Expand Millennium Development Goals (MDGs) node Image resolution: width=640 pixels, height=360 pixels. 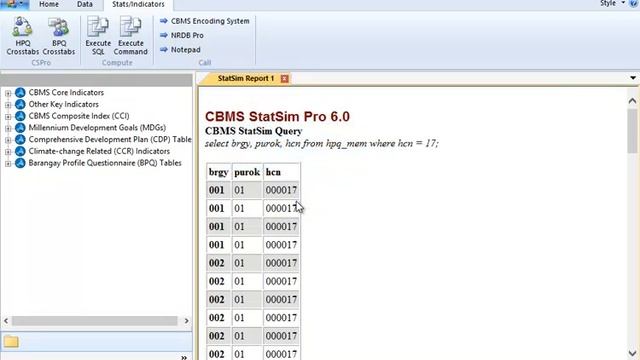(x=8, y=128)
